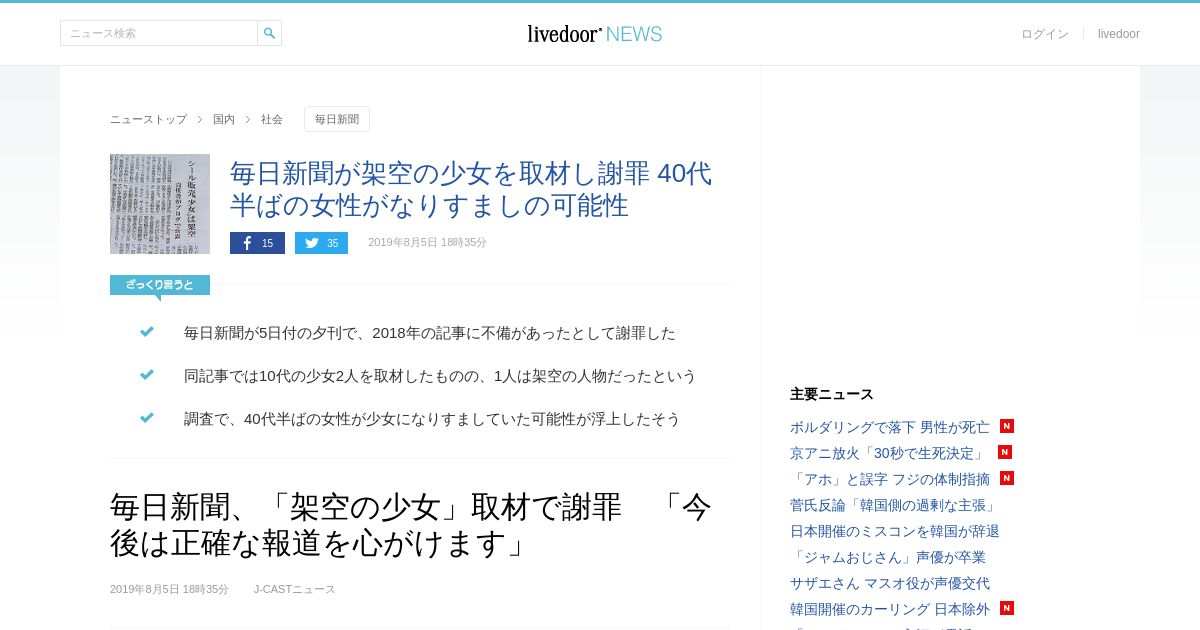Screen dimensions: 1200x630
Task: Open サザエさん マスオ役が声優交代
Action: click(890, 583)
